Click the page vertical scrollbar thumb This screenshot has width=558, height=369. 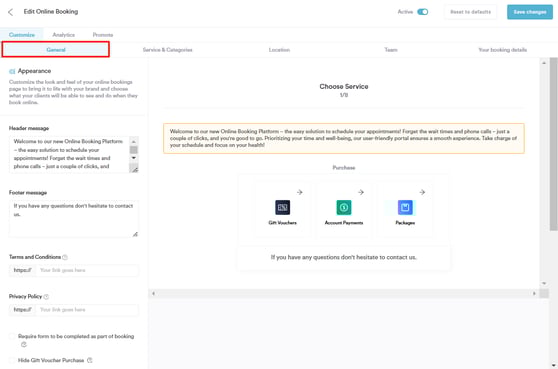click(x=554, y=144)
